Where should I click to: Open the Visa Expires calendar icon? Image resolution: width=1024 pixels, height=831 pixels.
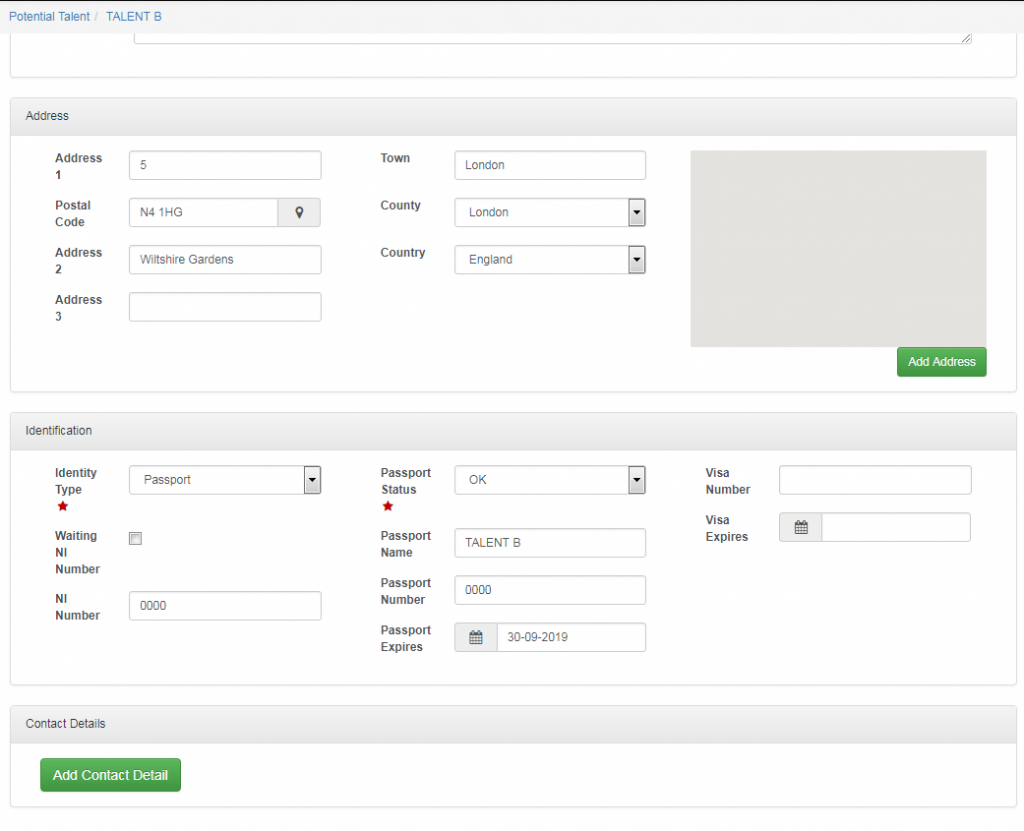point(801,527)
